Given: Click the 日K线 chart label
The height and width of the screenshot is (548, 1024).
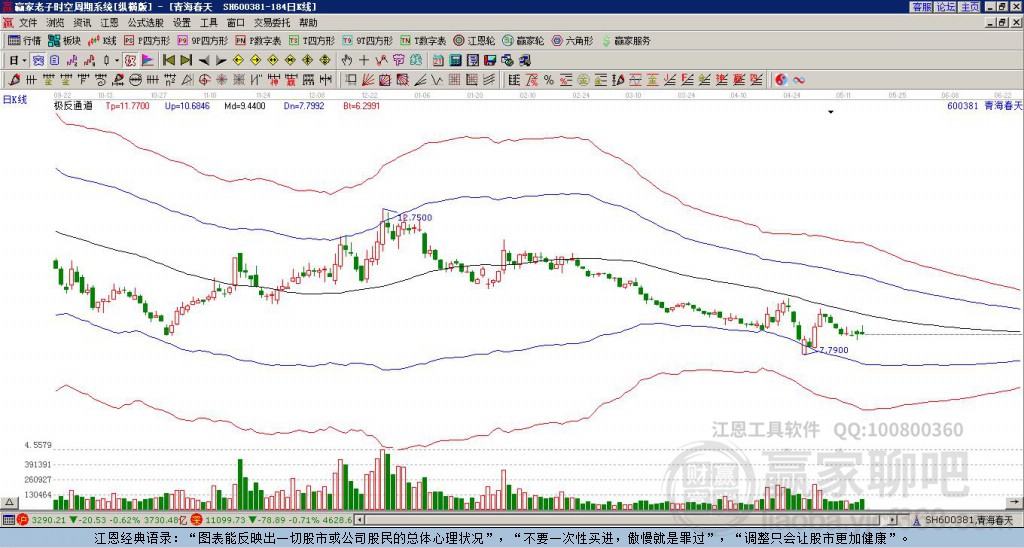Looking at the screenshot, I should click(15, 100).
